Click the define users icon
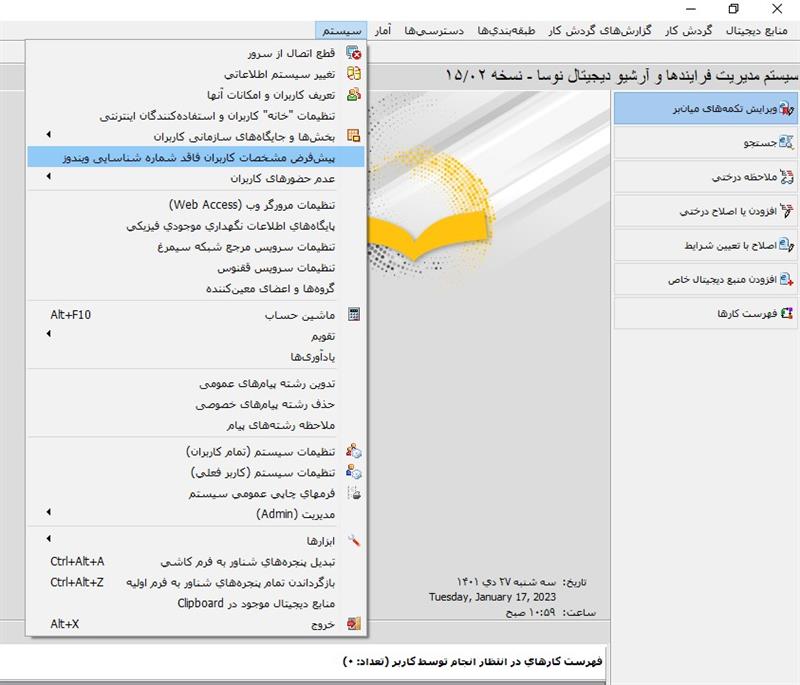 tap(352, 95)
